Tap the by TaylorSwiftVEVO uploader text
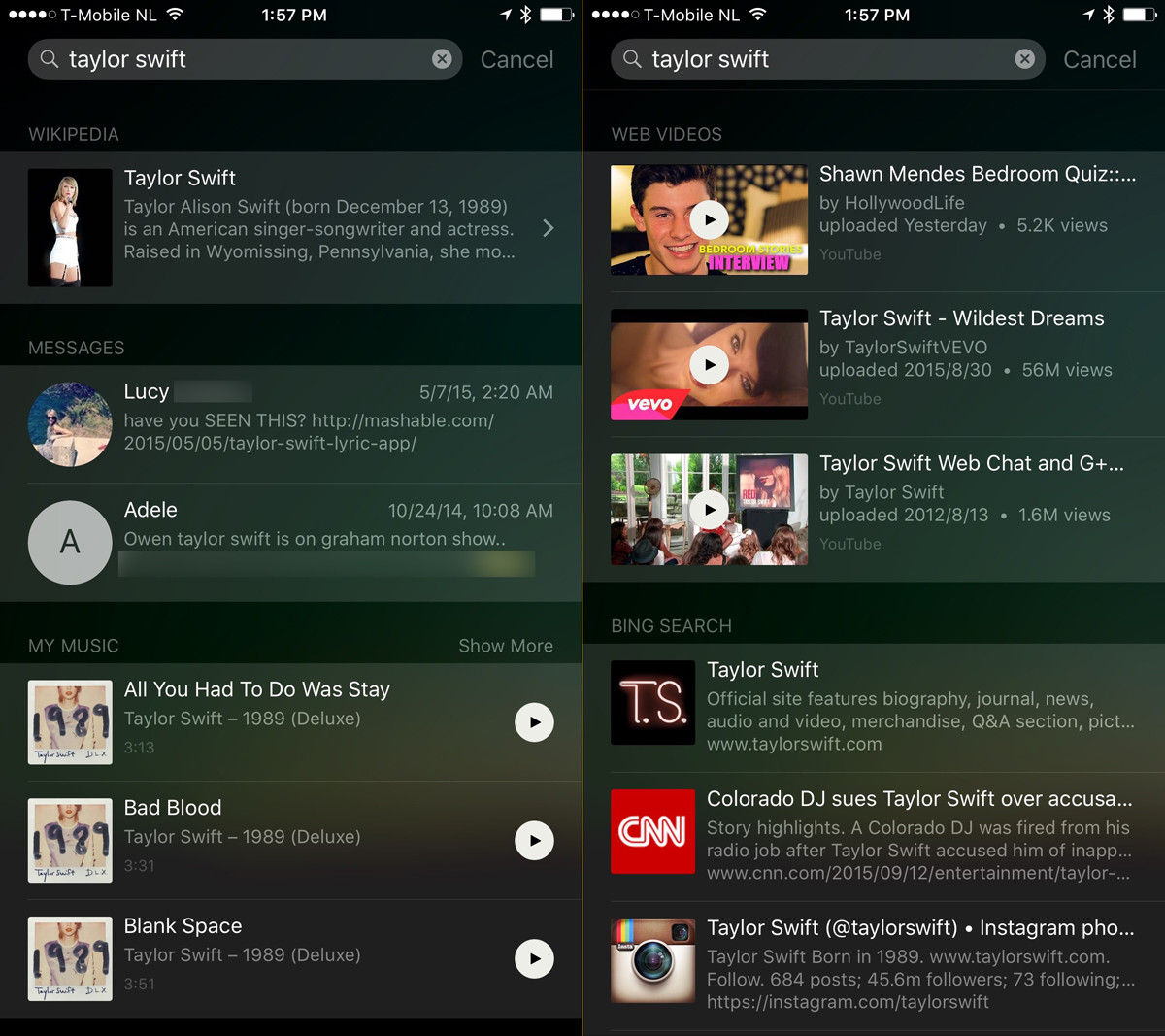The height and width of the screenshot is (1036, 1165). pyautogui.click(x=903, y=348)
